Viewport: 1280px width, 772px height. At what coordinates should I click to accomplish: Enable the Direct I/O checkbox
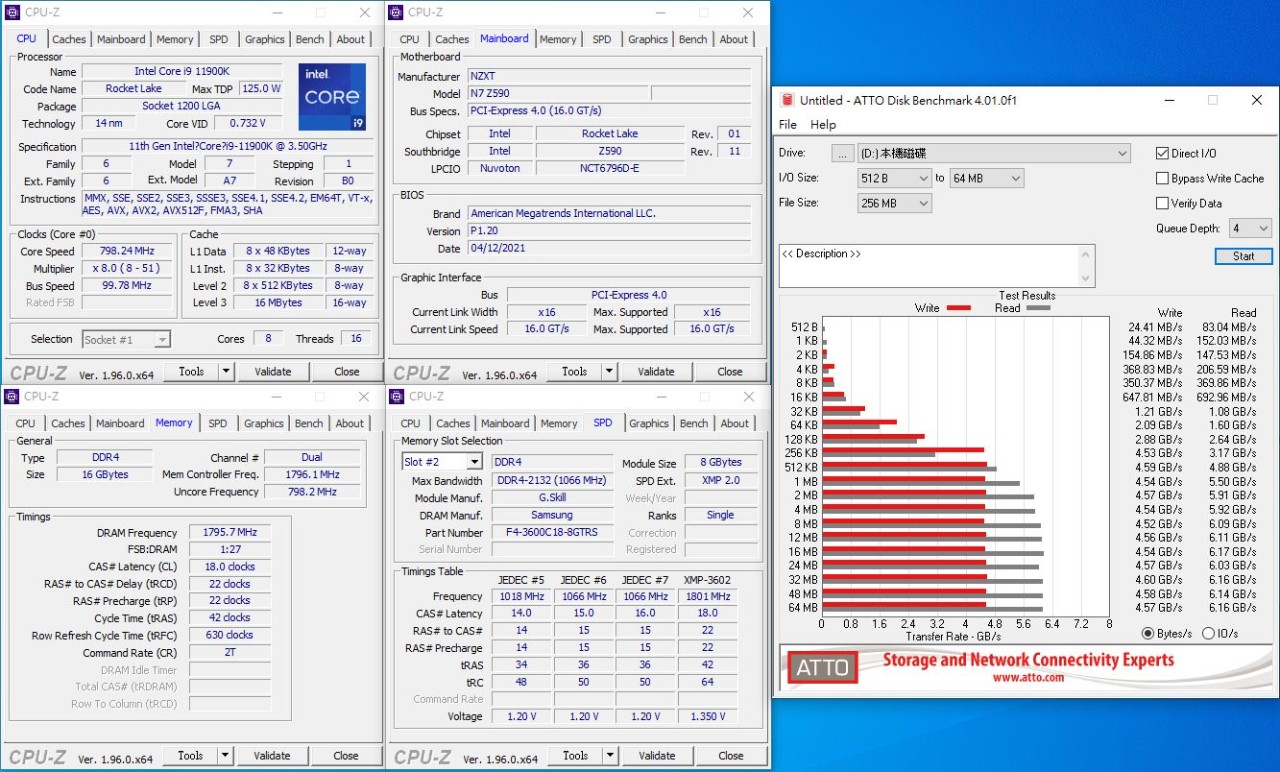pos(1162,153)
